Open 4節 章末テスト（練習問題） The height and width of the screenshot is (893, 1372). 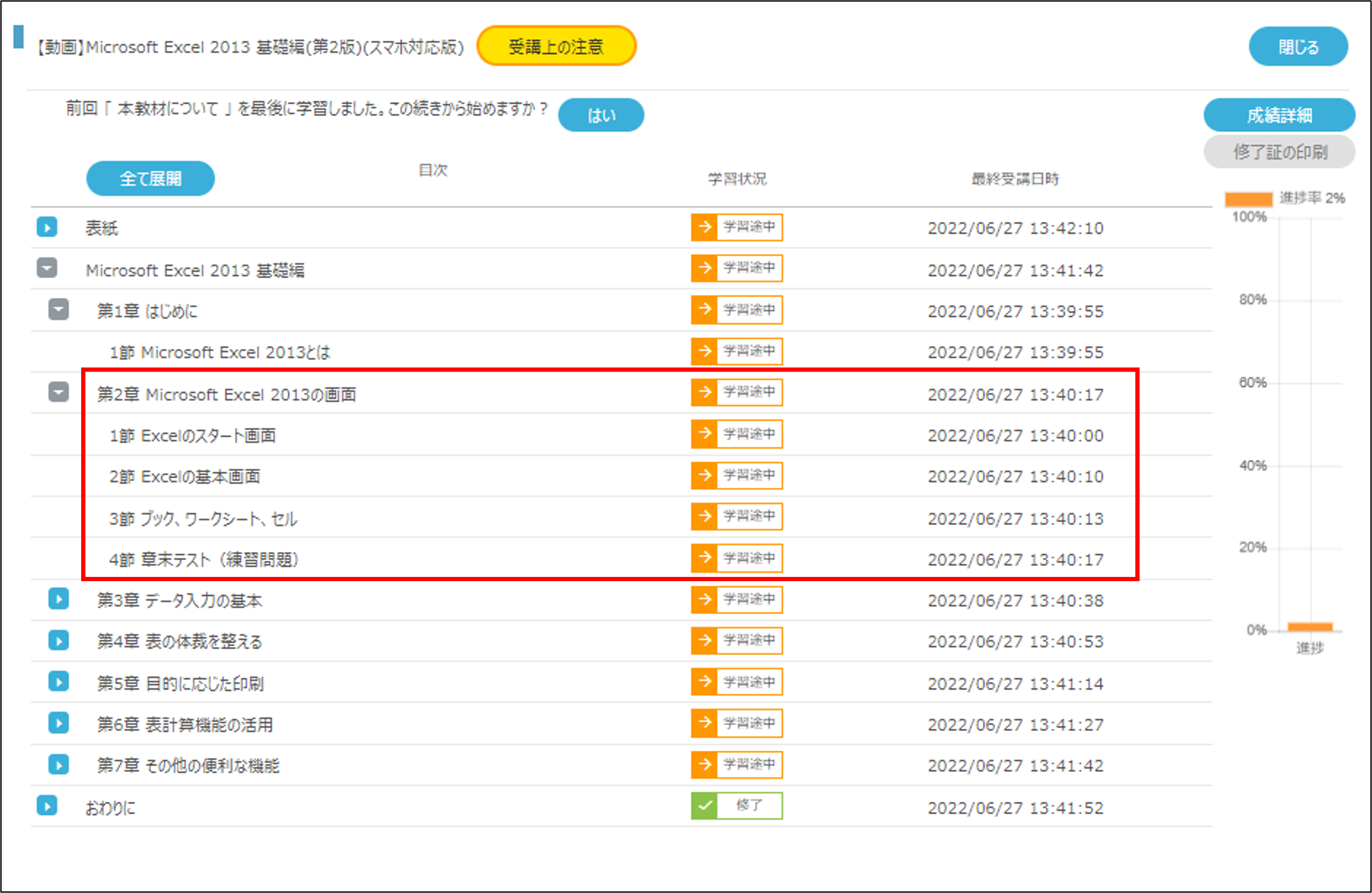204,560
